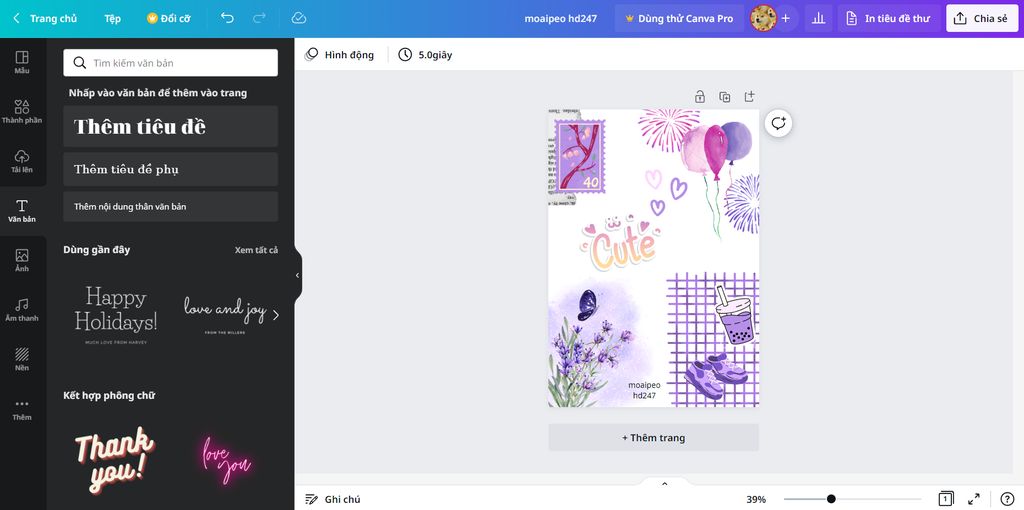Select the neon love you font combination

pyautogui.click(x=225, y=460)
